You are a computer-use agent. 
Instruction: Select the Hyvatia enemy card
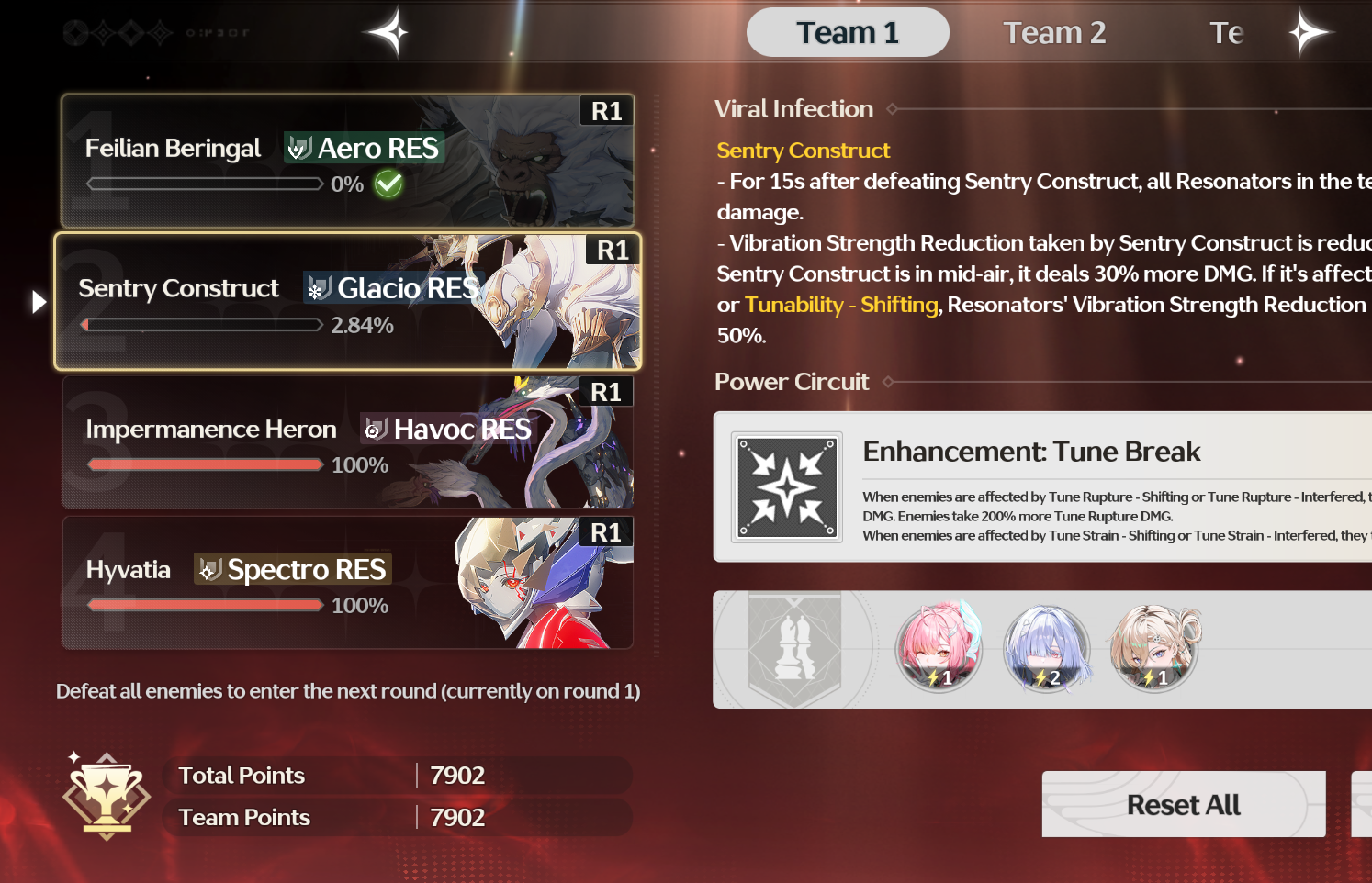(x=347, y=583)
